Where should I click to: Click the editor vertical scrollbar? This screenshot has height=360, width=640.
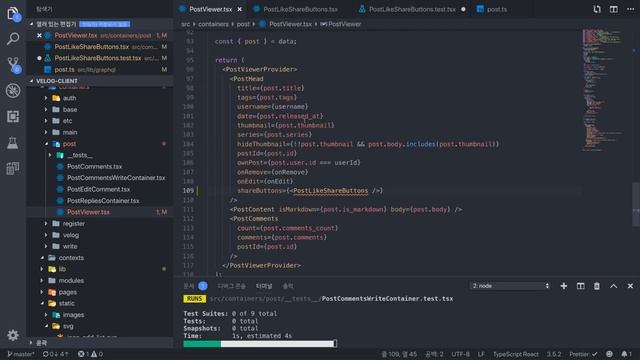click(x=636, y=204)
